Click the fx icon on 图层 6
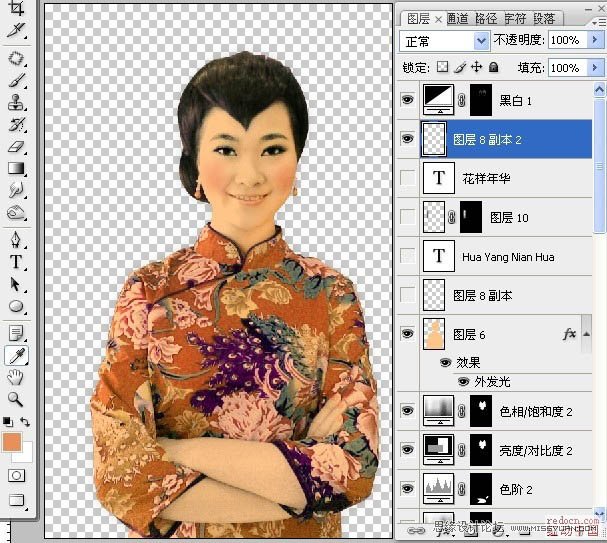The image size is (607, 543). (x=569, y=334)
